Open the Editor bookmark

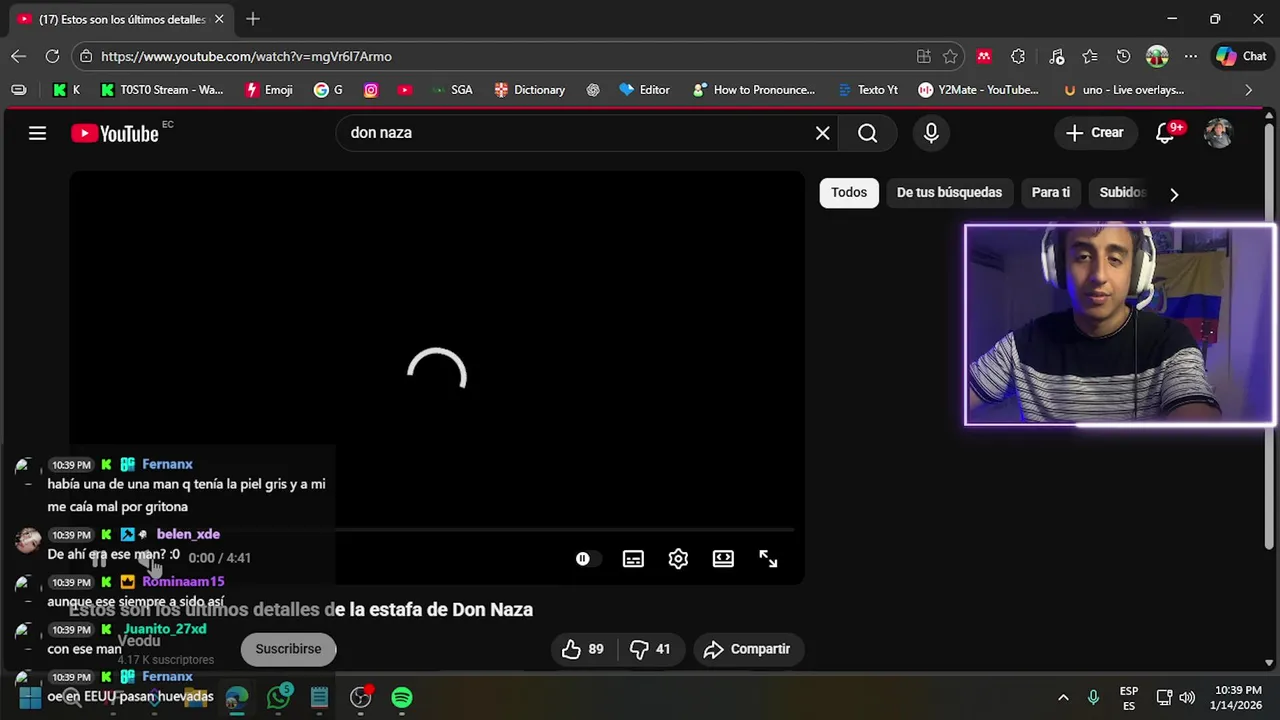coord(645,90)
